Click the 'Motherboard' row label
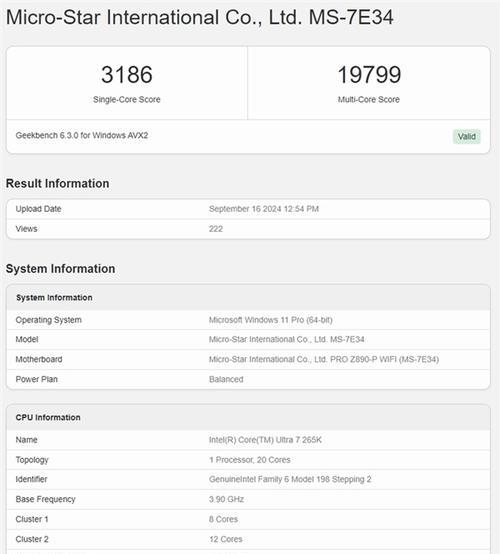The width and height of the screenshot is (500, 554). coord(39,359)
